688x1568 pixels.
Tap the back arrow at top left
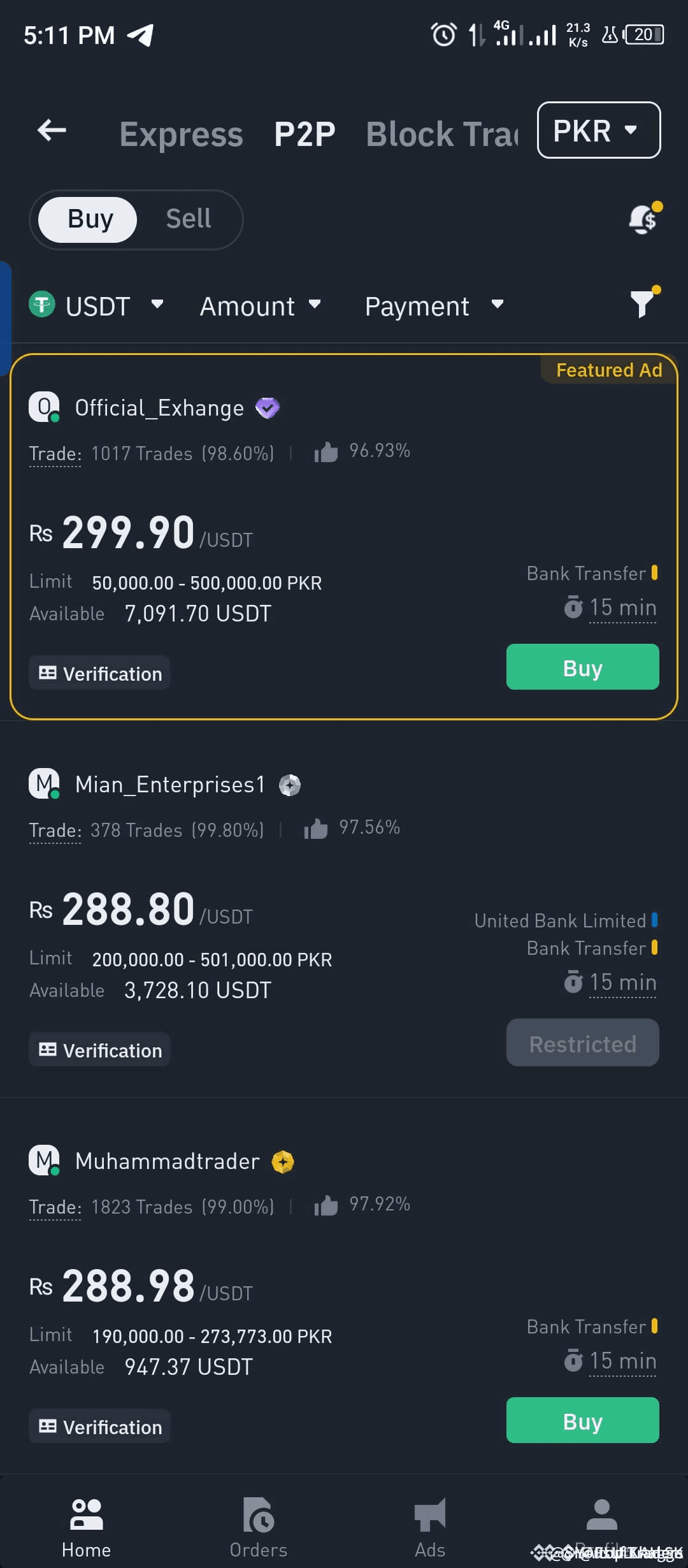coord(51,130)
